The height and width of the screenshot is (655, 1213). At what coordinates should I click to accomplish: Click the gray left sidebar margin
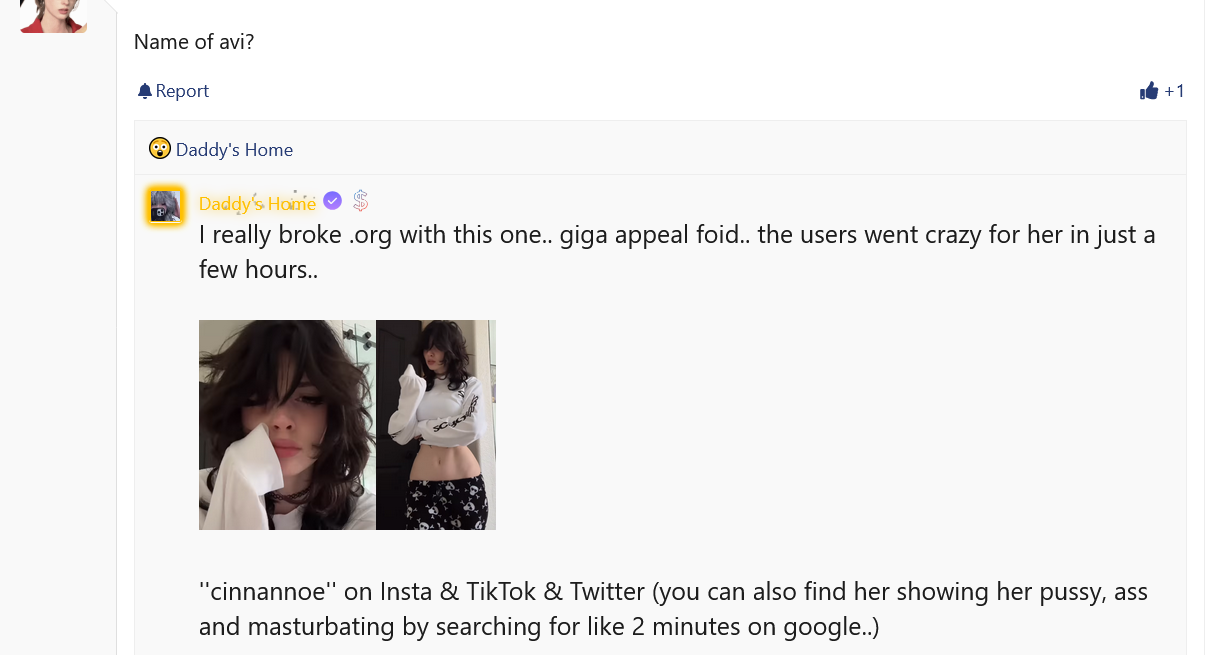[58, 350]
